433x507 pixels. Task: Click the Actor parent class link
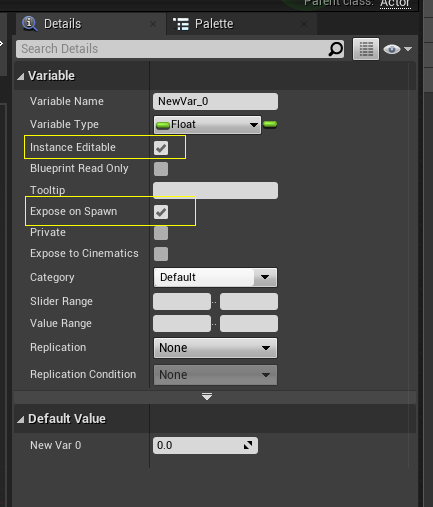pyautogui.click(x=395, y=3)
